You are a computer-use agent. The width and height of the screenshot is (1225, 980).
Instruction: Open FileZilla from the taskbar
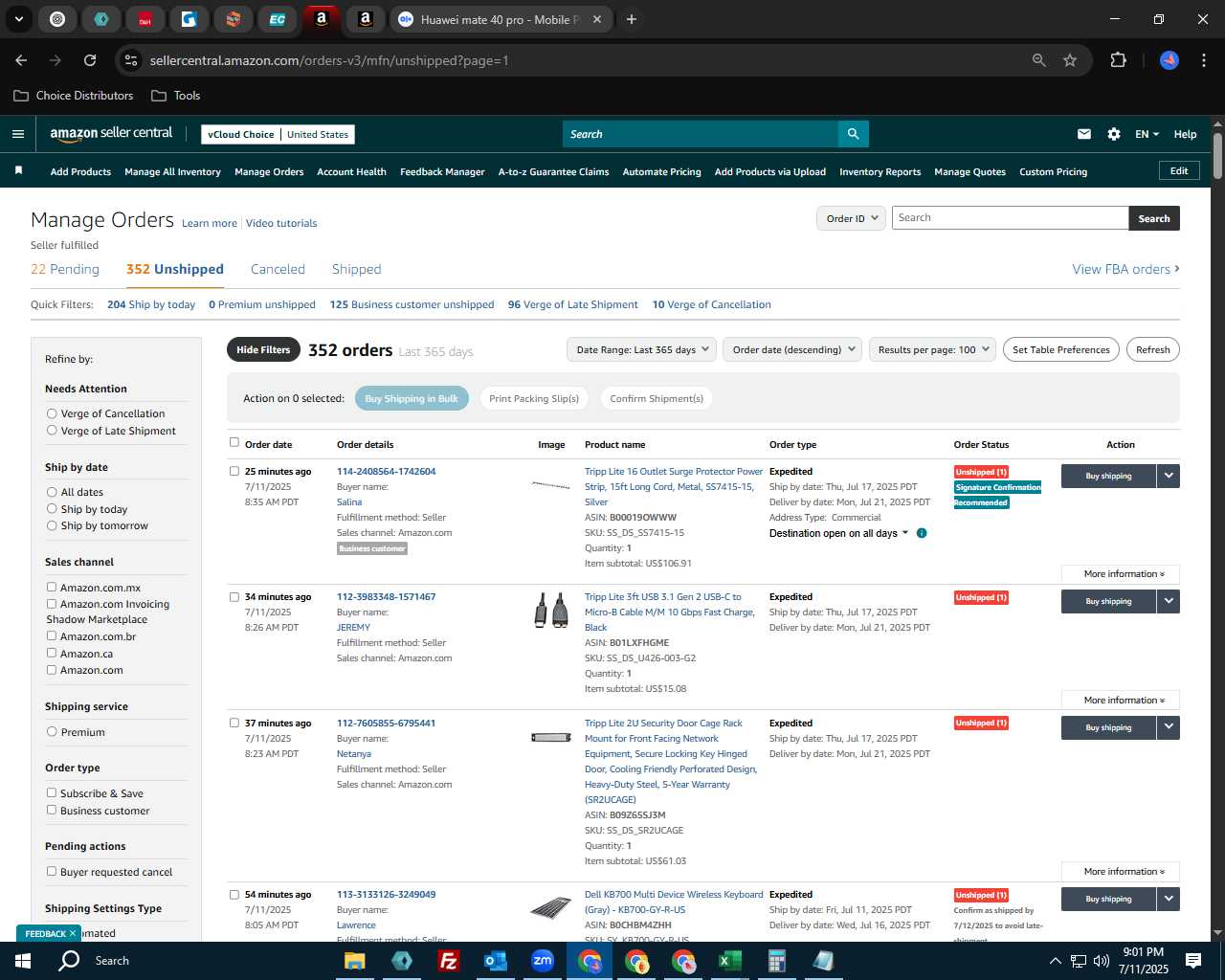[x=448, y=961]
